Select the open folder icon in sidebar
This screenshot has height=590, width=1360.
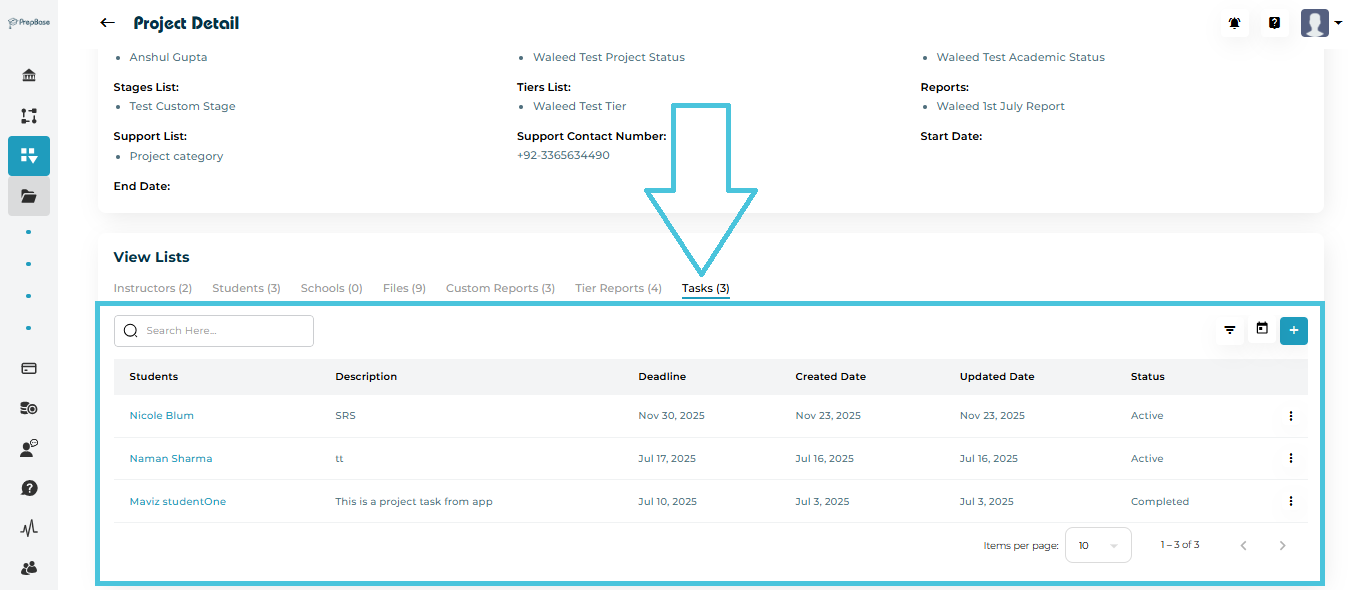[29, 196]
